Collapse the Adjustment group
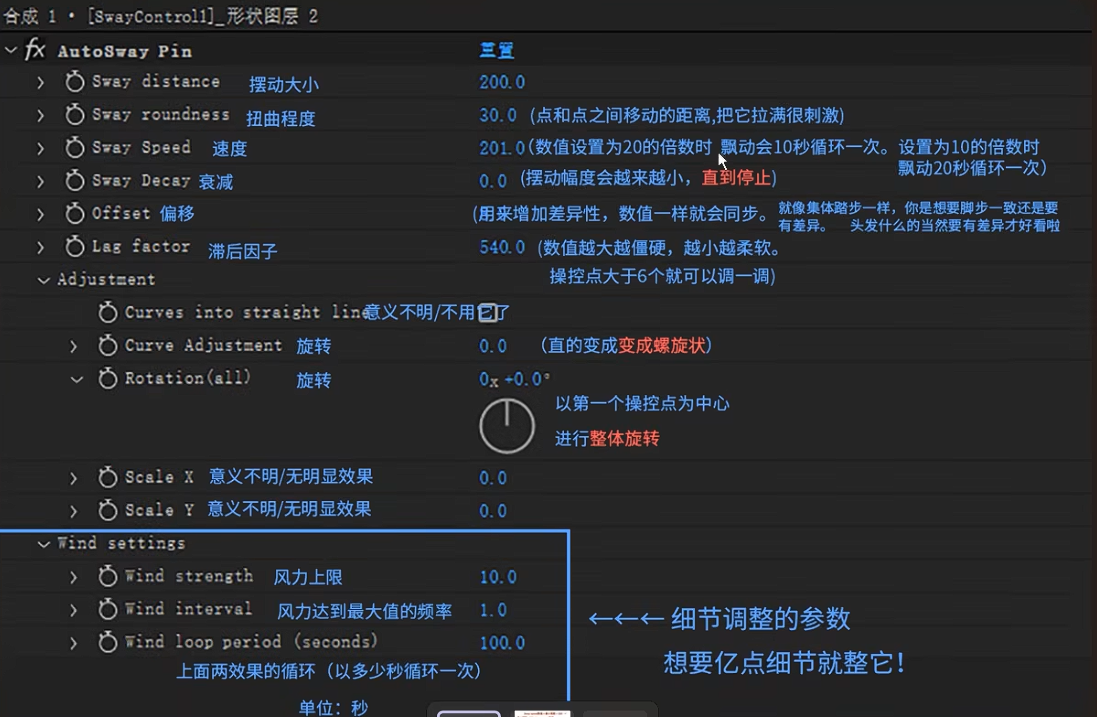 coord(42,279)
